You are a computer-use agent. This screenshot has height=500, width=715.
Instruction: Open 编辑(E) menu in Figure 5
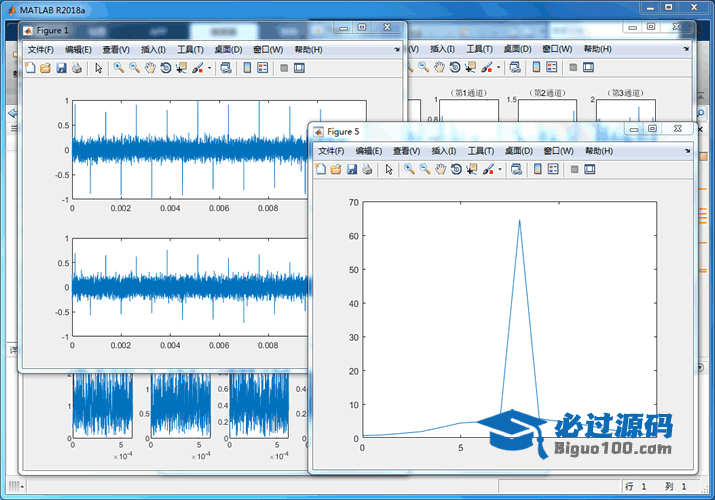coord(368,151)
